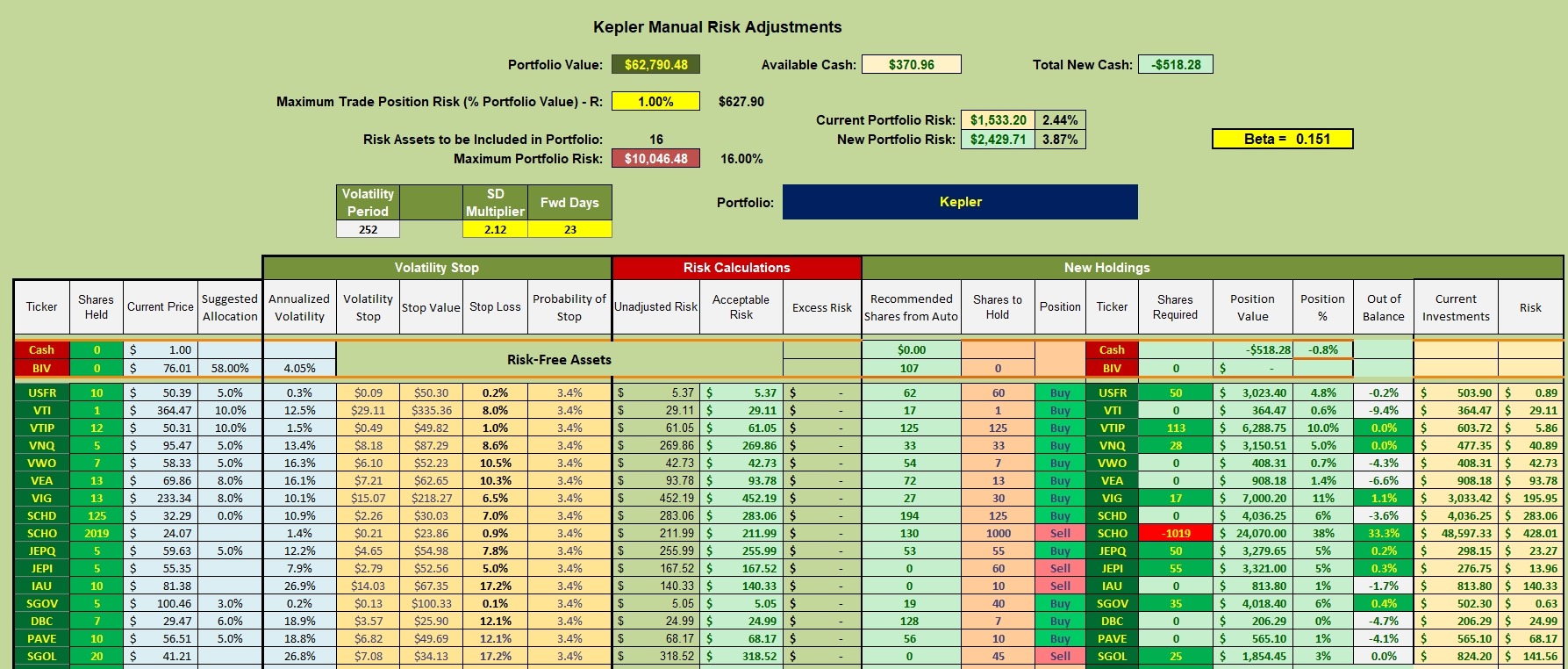Select the Maximum Portfolio Risk cell $10,046.48
The image size is (1568, 669).
point(655,159)
